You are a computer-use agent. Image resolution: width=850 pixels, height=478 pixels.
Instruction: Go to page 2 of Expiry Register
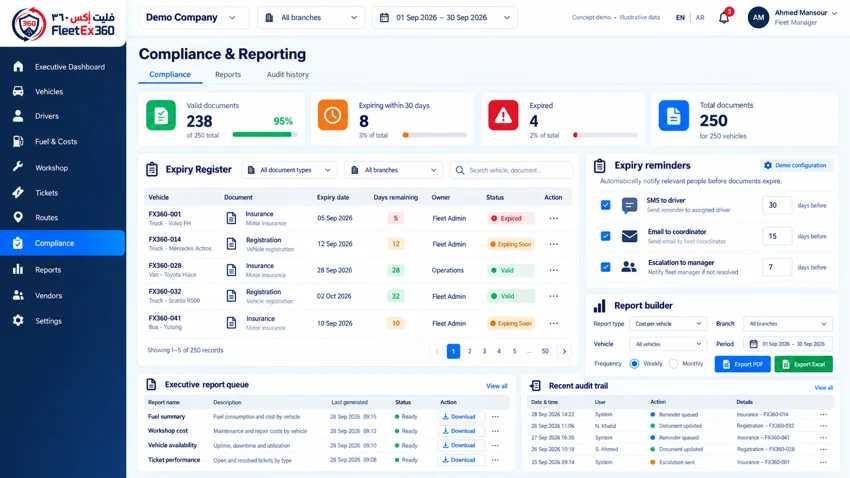pos(469,351)
